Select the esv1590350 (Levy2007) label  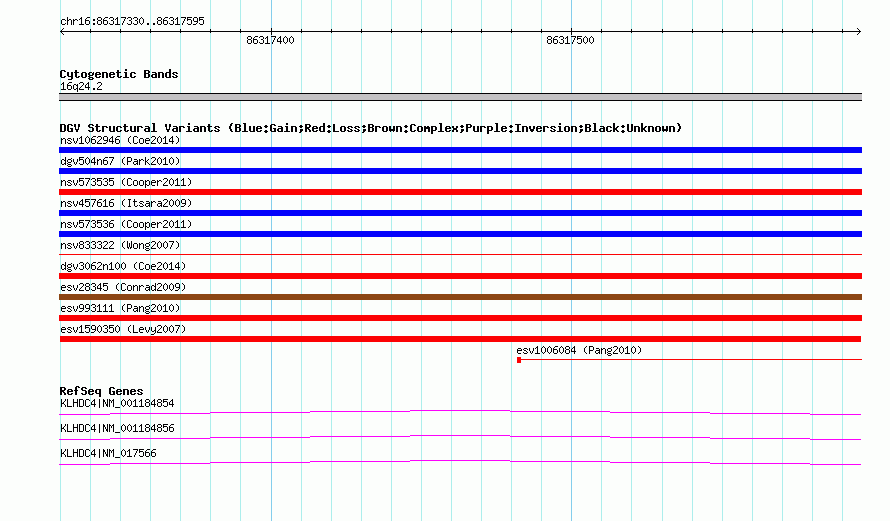coord(123,329)
